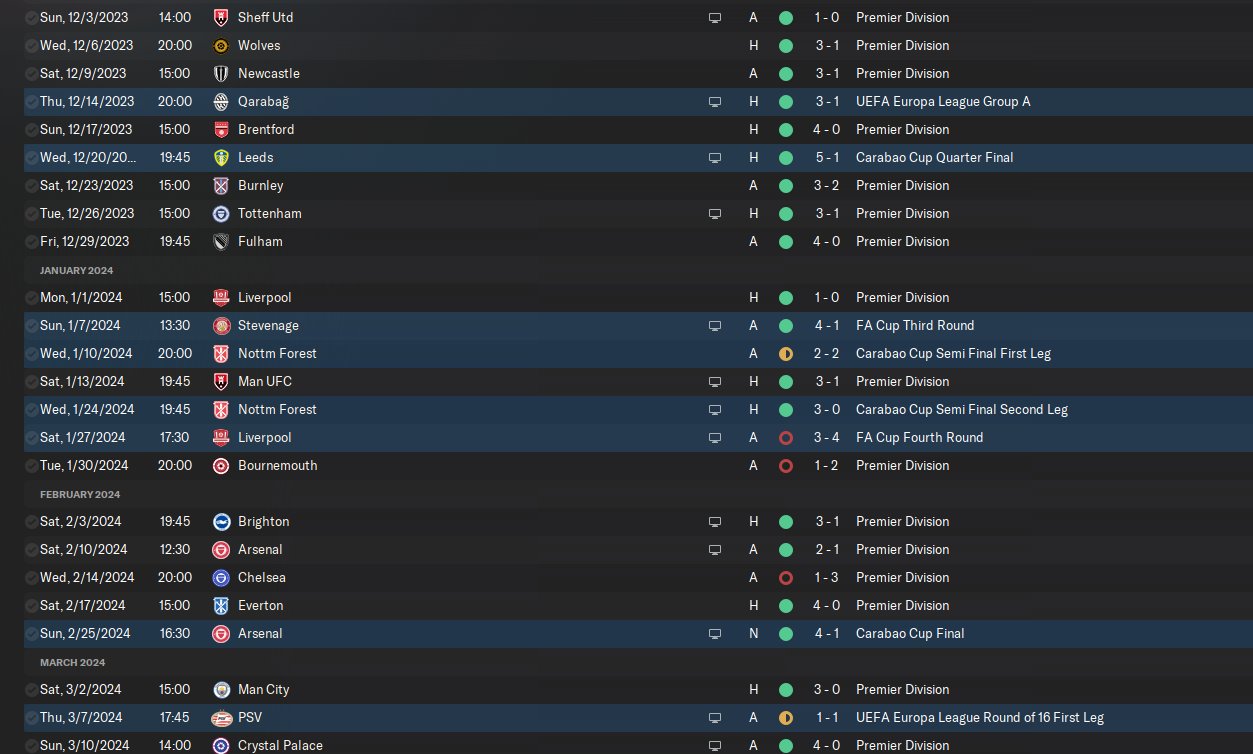Click the Tottenham club crest icon

221,213
